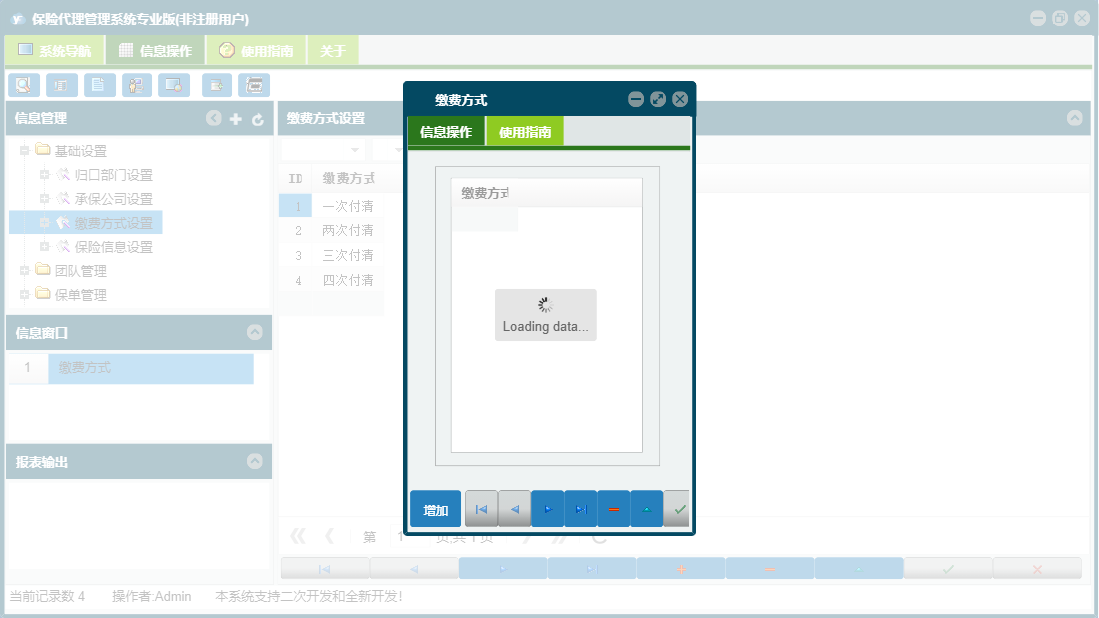
Task: Select the magnifier preview tool
Action: pos(24,85)
